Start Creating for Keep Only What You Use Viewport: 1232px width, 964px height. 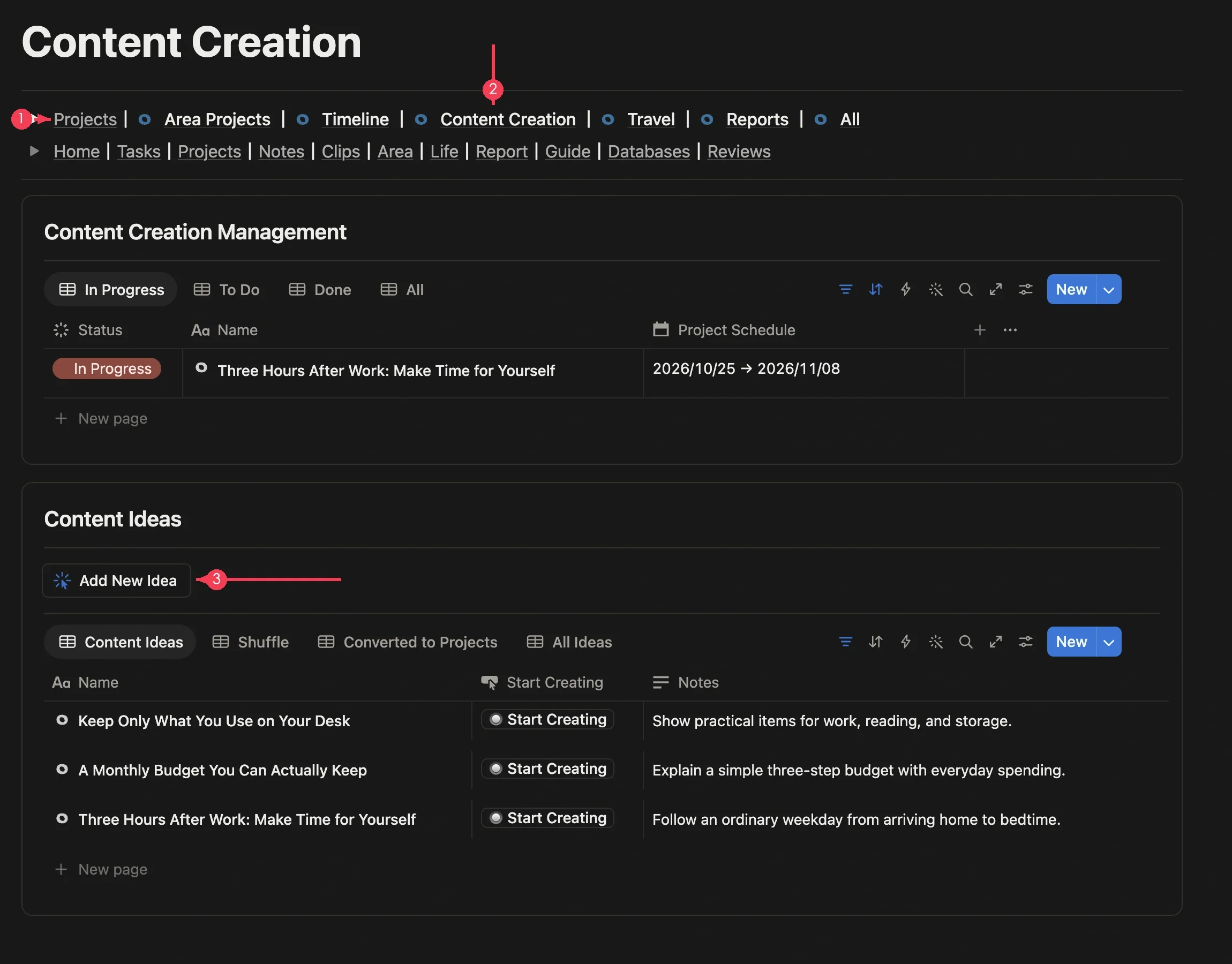click(547, 720)
